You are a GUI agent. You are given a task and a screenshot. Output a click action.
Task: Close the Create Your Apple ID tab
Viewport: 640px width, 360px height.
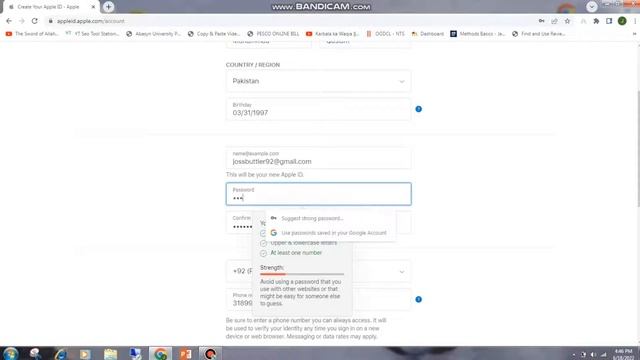[93, 7]
